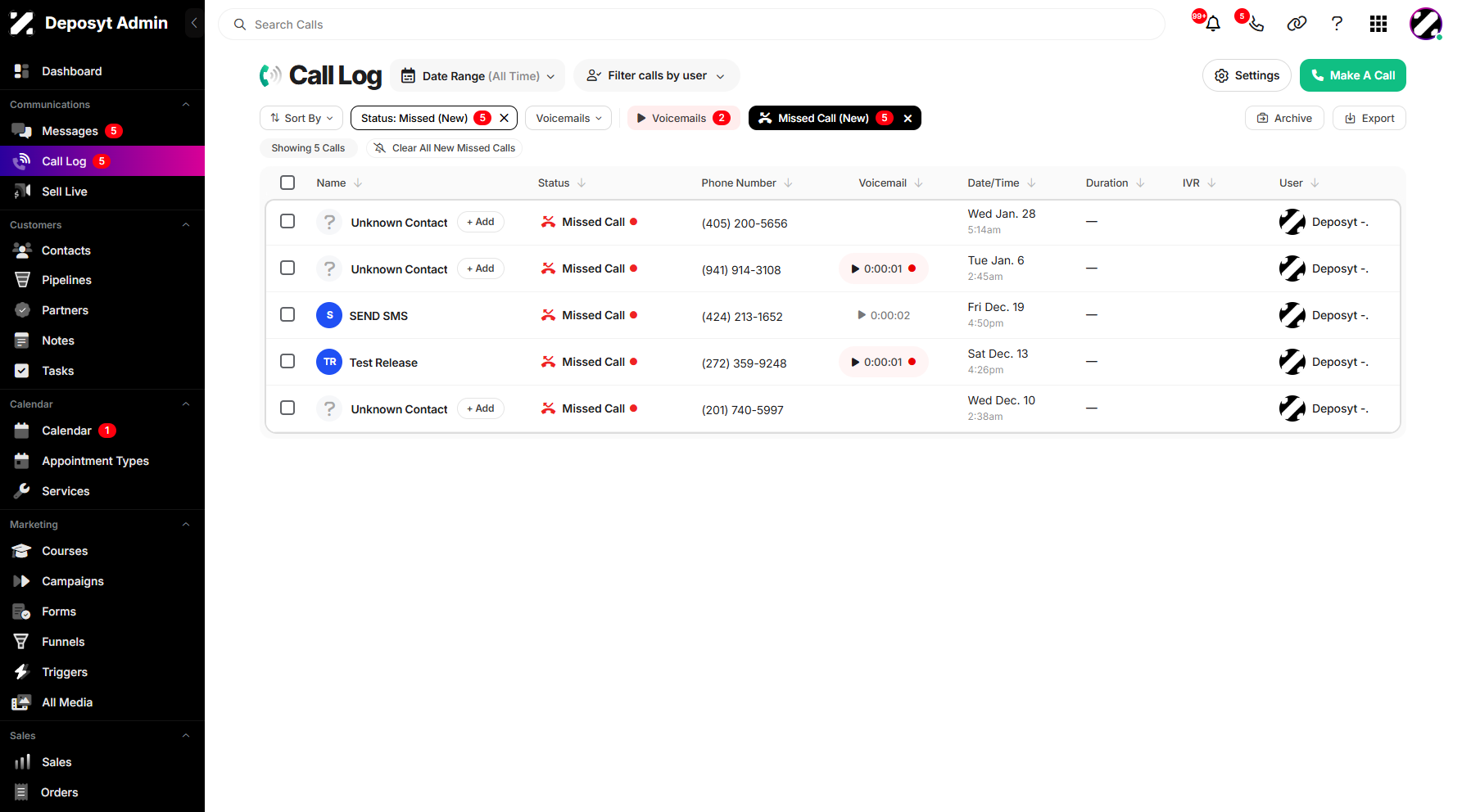This screenshot has height=812, width=1462.
Task: Collapse the Customers sidebar section
Action: click(186, 225)
